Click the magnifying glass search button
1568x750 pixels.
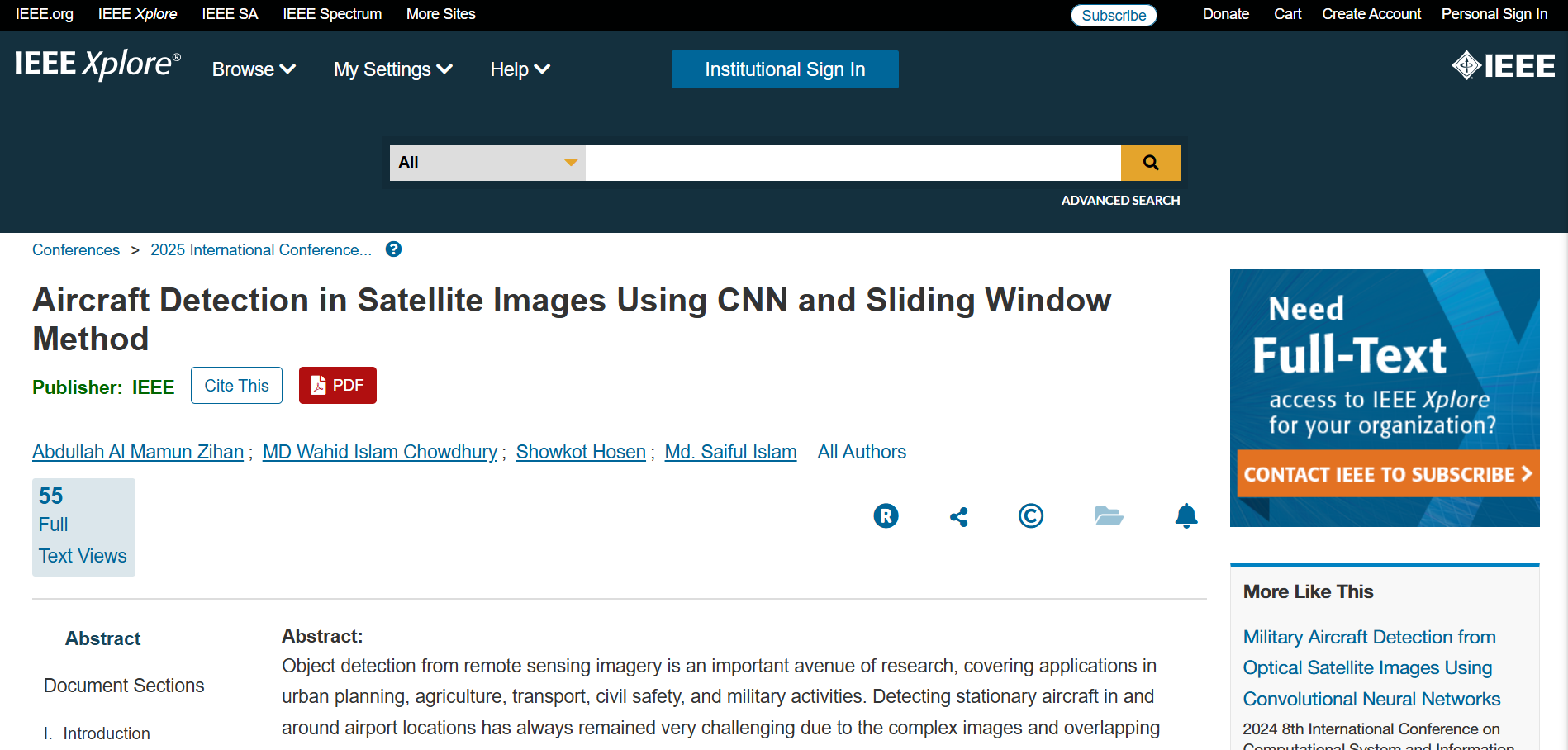[x=1150, y=163]
